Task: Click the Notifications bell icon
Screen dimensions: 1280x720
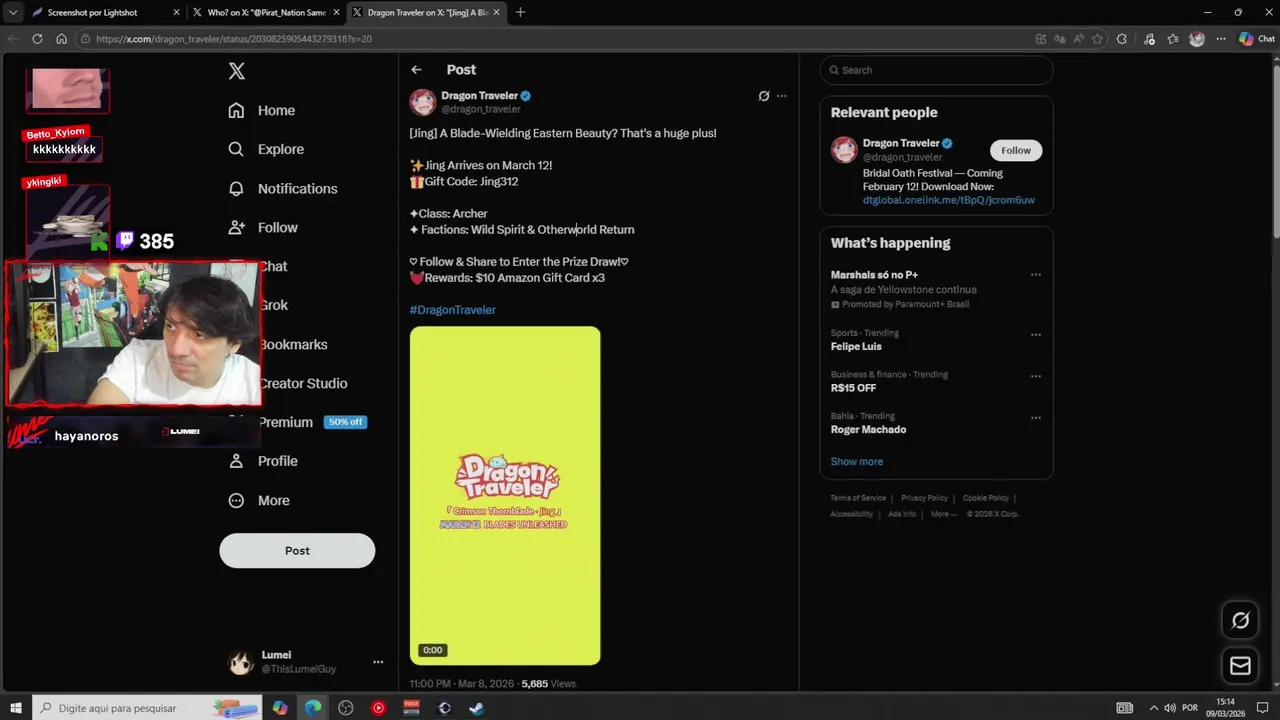Action: pos(236,188)
